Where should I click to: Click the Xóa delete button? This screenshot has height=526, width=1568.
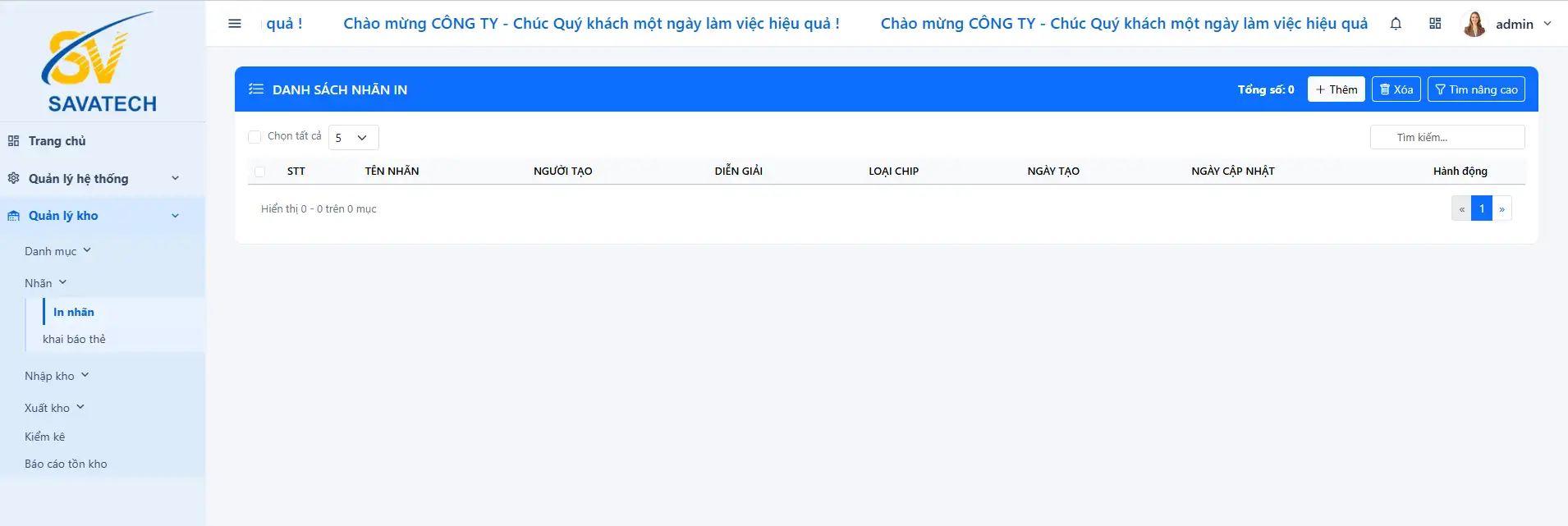click(1396, 89)
